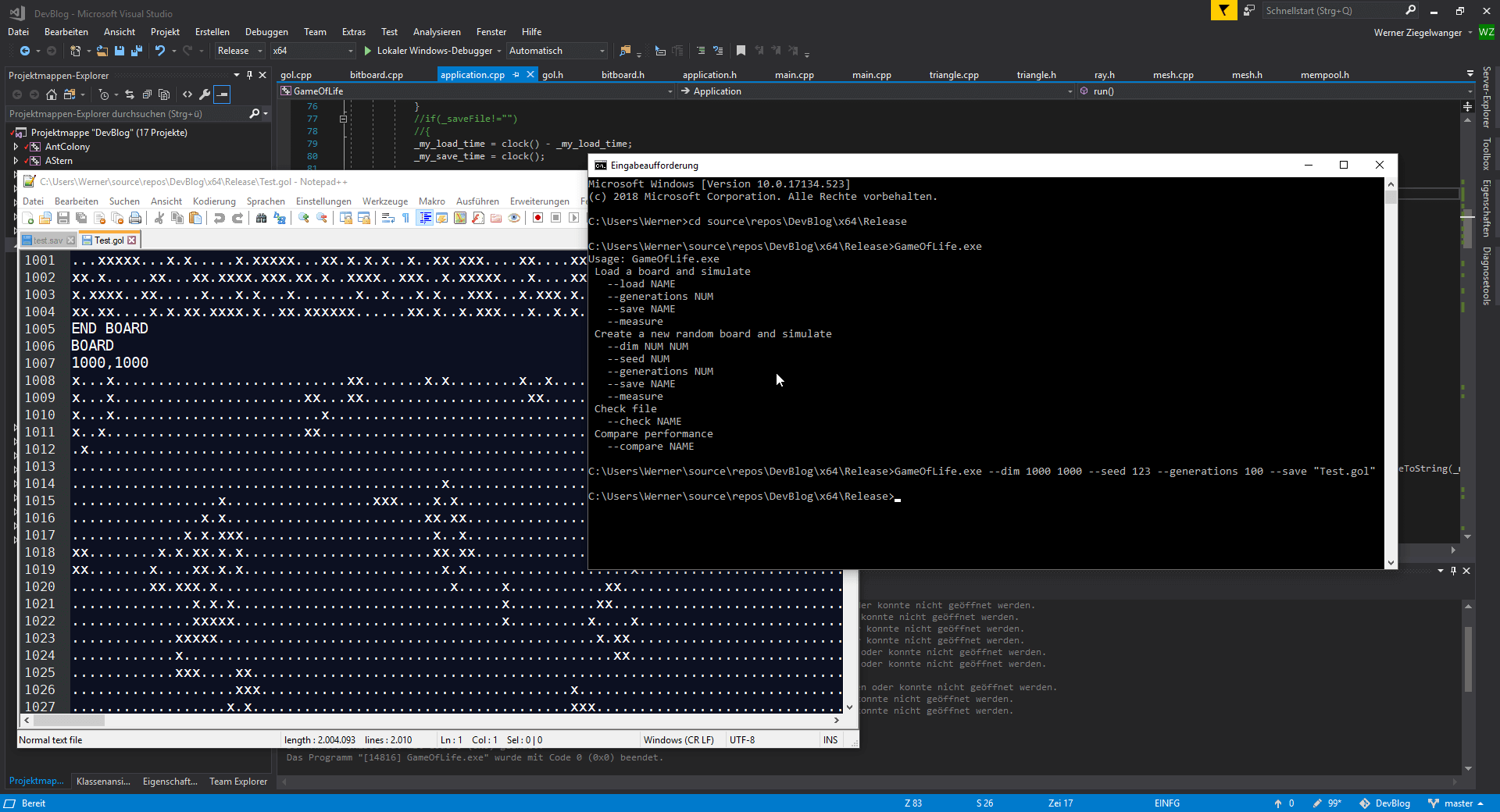1500x812 pixels.
Task: Open the Release configuration dropdown
Action: pyautogui.click(x=240, y=51)
